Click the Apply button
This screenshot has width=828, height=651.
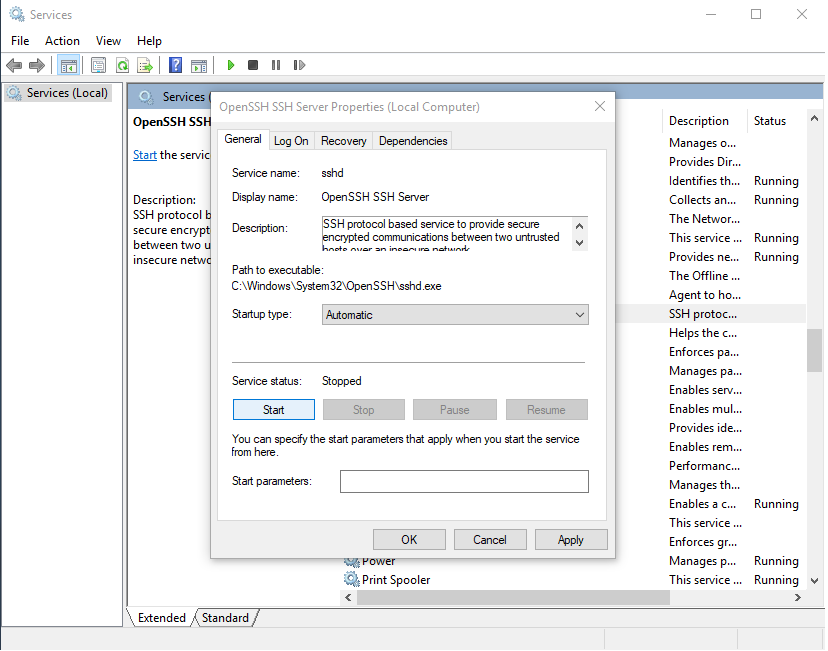(x=571, y=540)
